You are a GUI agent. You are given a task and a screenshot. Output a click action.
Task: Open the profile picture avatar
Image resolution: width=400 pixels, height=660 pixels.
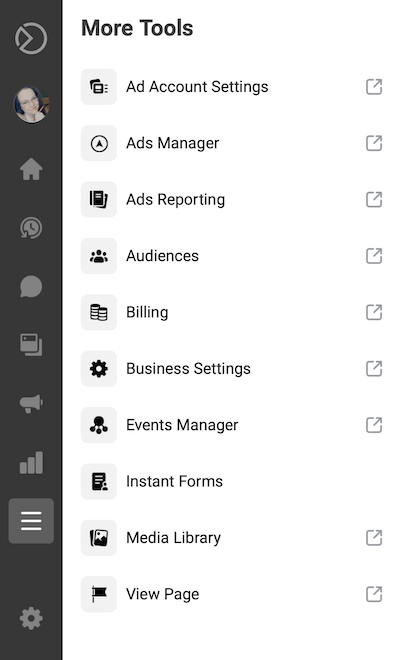coord(31,104)
